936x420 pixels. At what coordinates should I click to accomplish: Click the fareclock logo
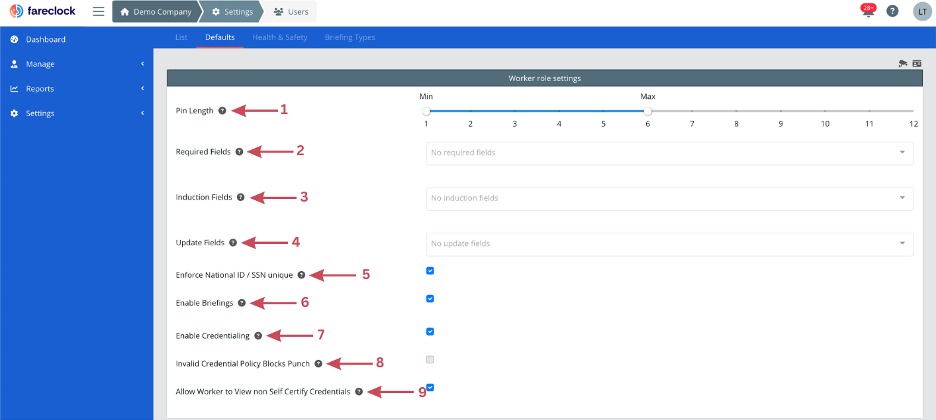pos(42,11)
